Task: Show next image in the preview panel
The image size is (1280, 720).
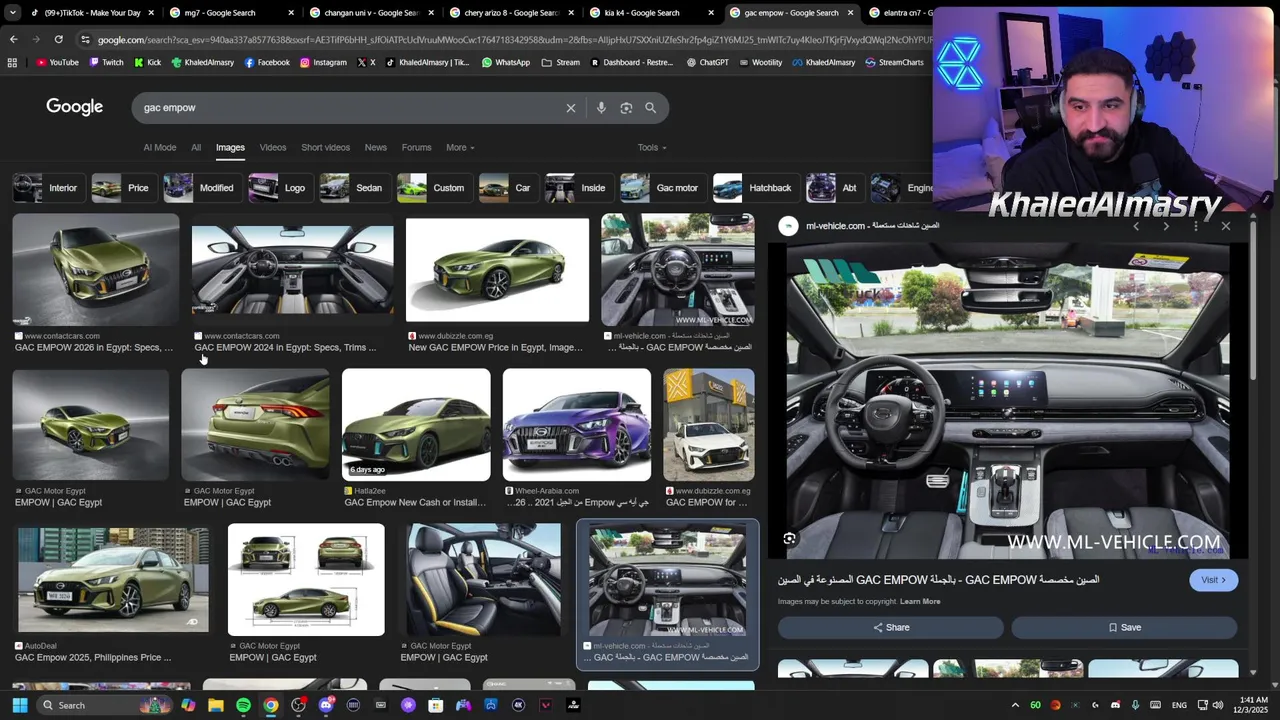Action: tap(1166, 226)
